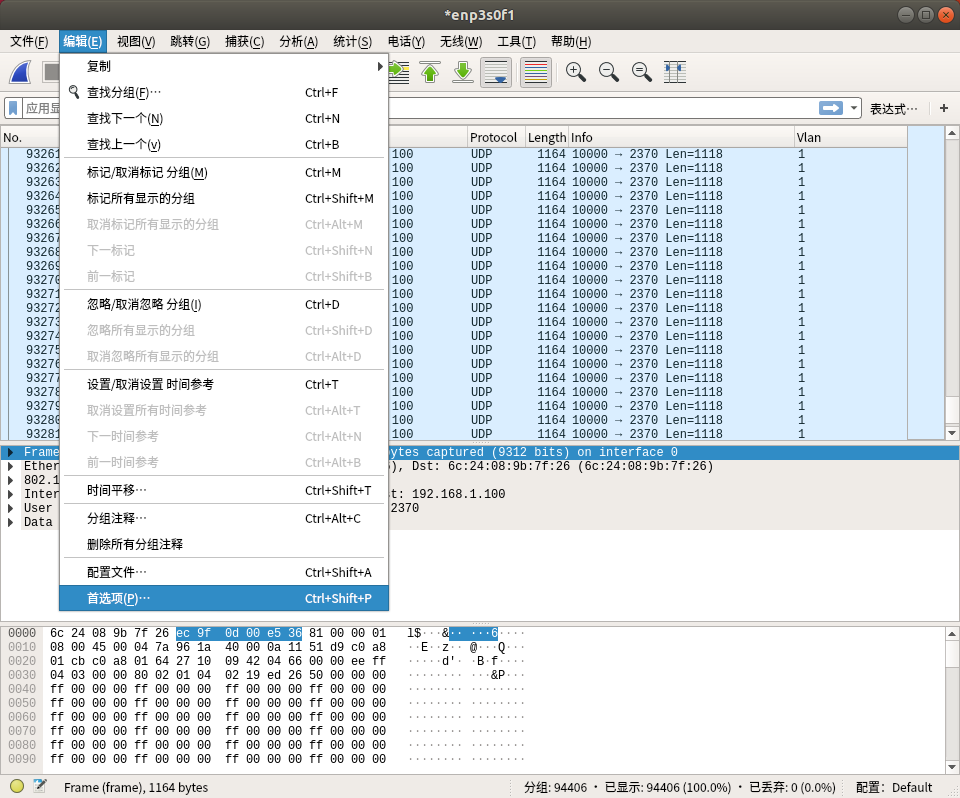Choose 忽略/取消忽略 分组(I)

coord(223,304)
